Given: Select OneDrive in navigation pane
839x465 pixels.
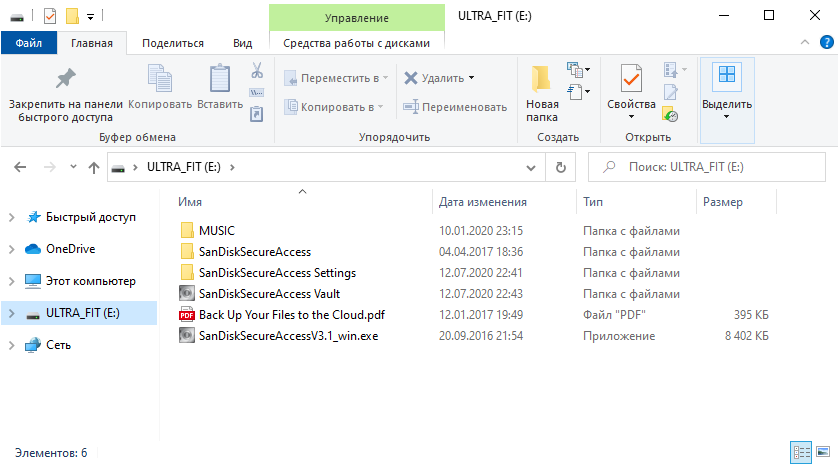Looking at the screenshot, I should tap(70, 249).
